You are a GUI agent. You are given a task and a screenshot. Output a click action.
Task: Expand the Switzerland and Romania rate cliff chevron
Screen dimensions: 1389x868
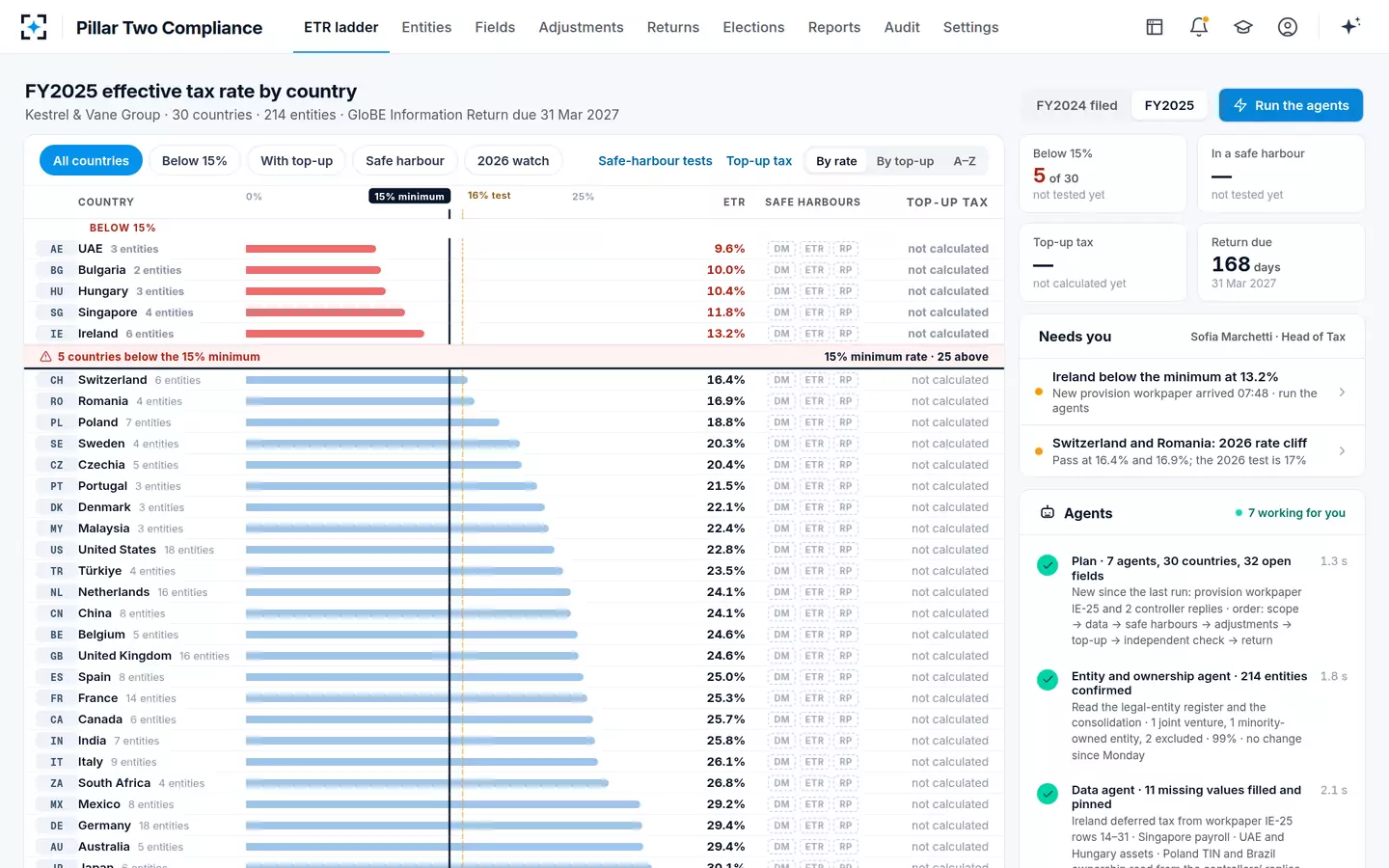[x=1342, y=450]
